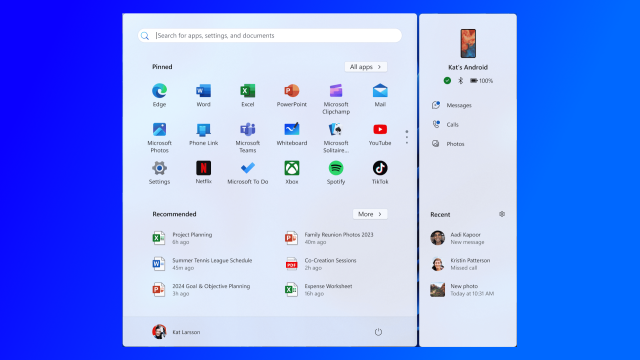Expand the All apps list
This screenshot has width=640, height=360.
(x=365, y=67)
